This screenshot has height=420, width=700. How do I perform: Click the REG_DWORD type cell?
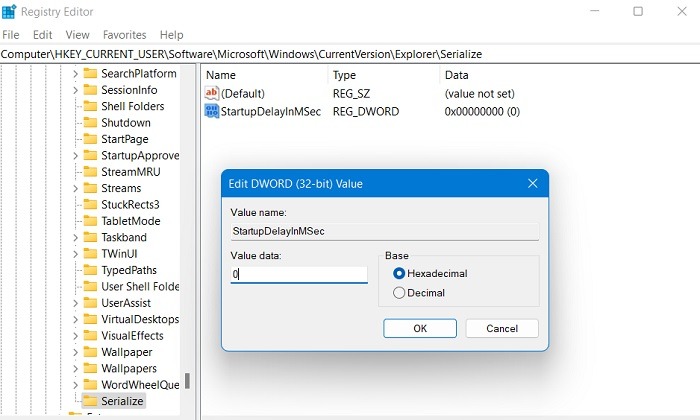pyautogui.click(x=366, y=112)
